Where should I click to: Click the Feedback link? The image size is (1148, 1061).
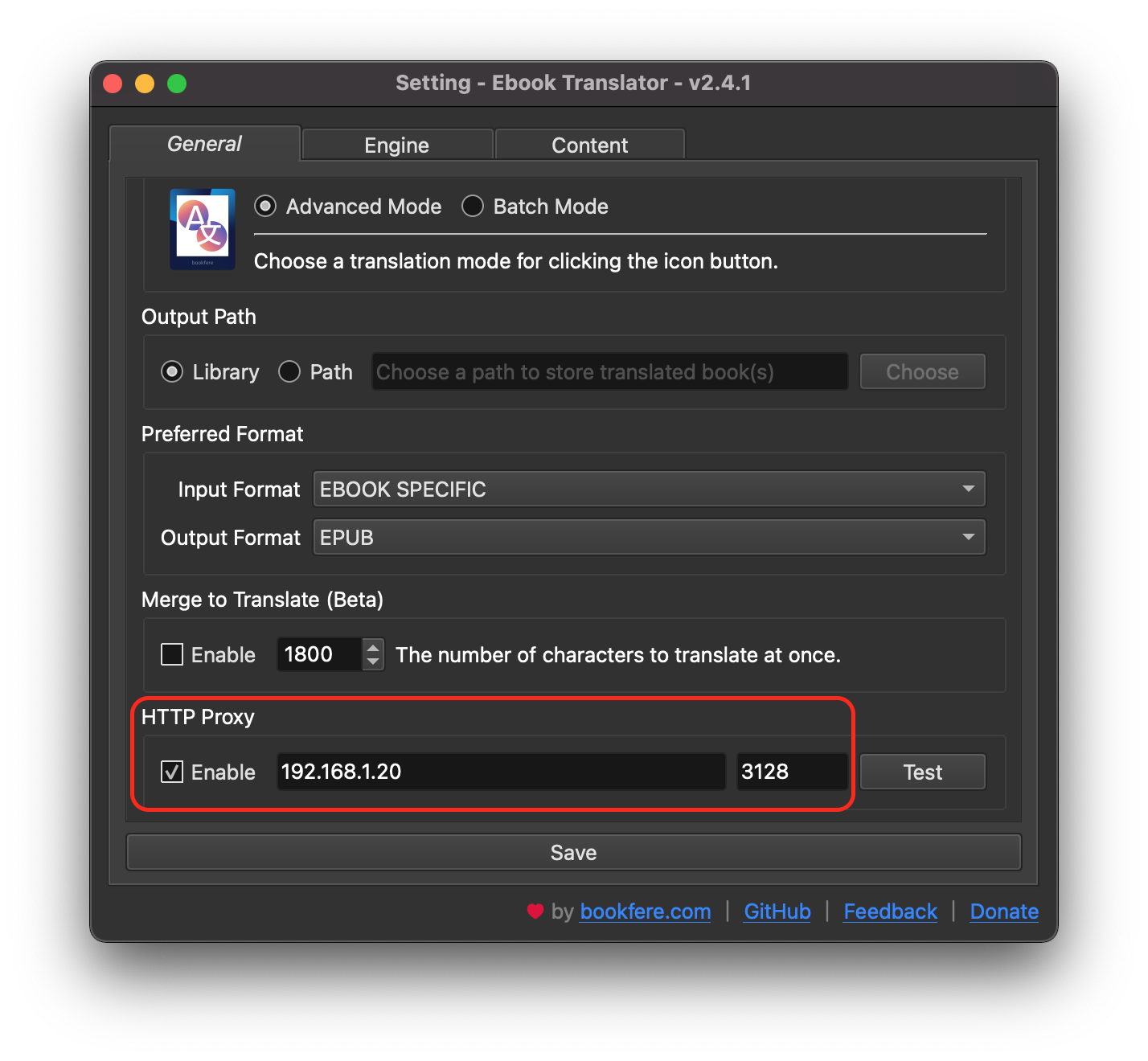pos(890,911)
